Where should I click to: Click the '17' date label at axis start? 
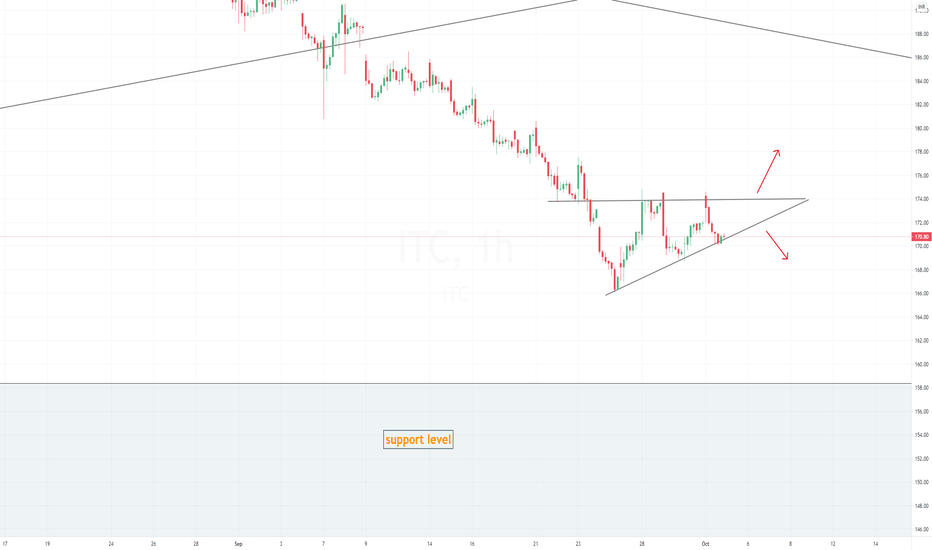click(5, 543)
